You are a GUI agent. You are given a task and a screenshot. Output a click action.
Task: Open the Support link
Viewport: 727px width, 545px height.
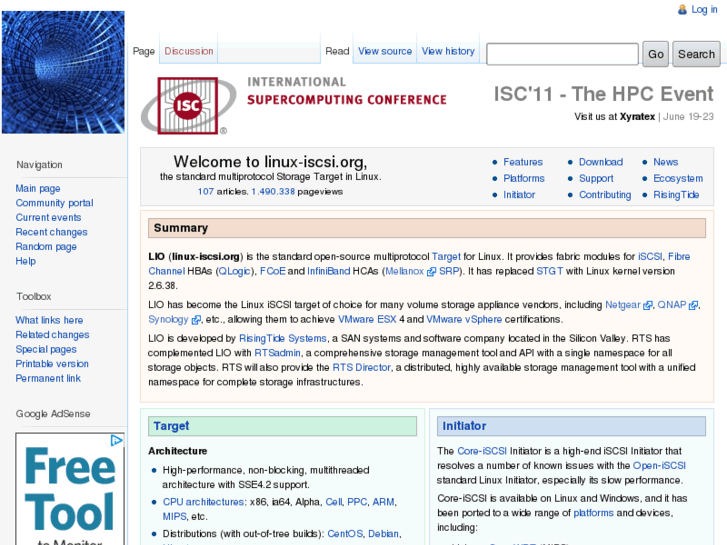click(x=596, y=178)
